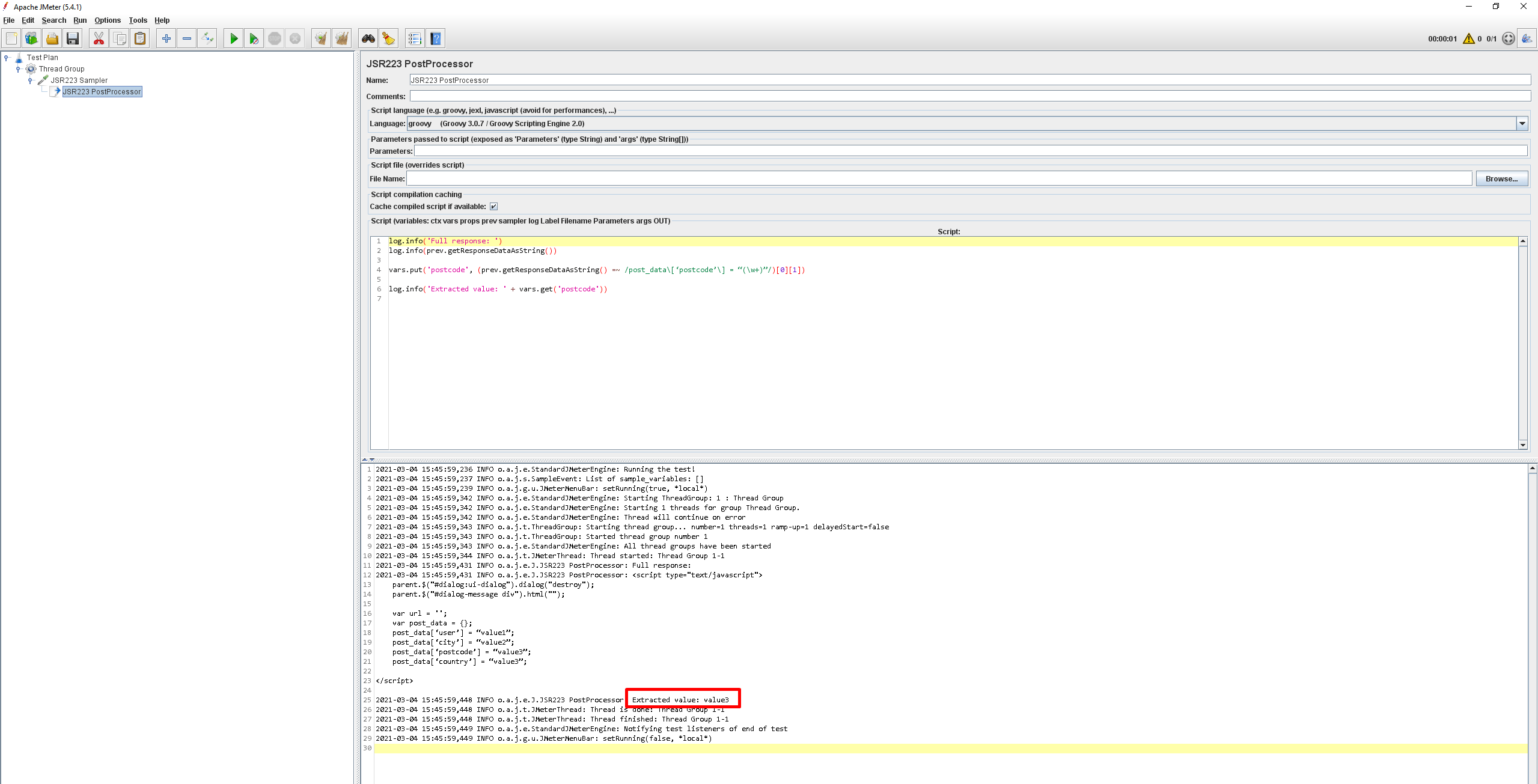Open the Function Helper dialog icon

pyautogui.click(x=389, y=38)
